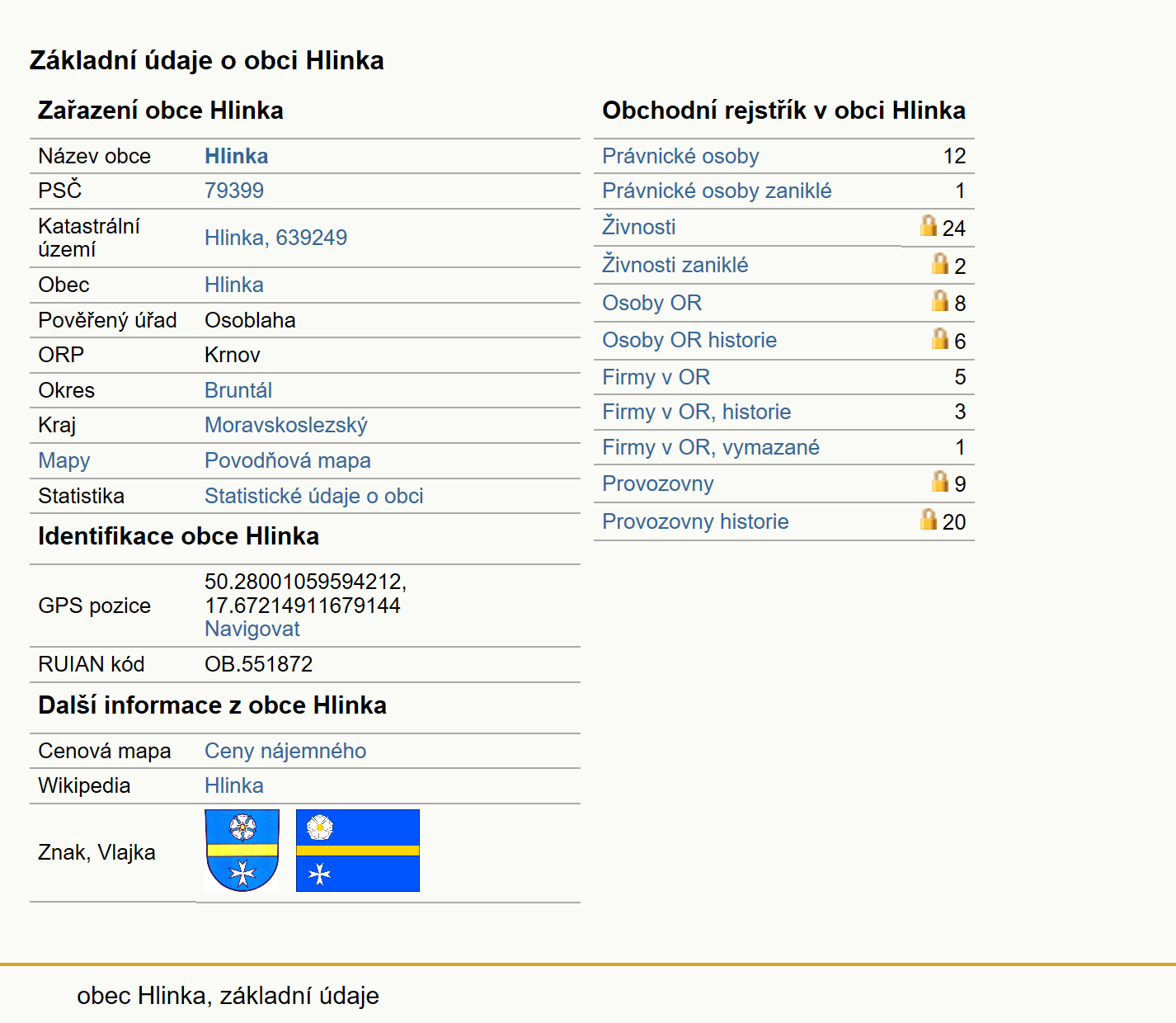The height and width of the screenshot is (1023, 1176).
Task: Click GPS latitude 50.28001059594212
Action: pos(306,582)
